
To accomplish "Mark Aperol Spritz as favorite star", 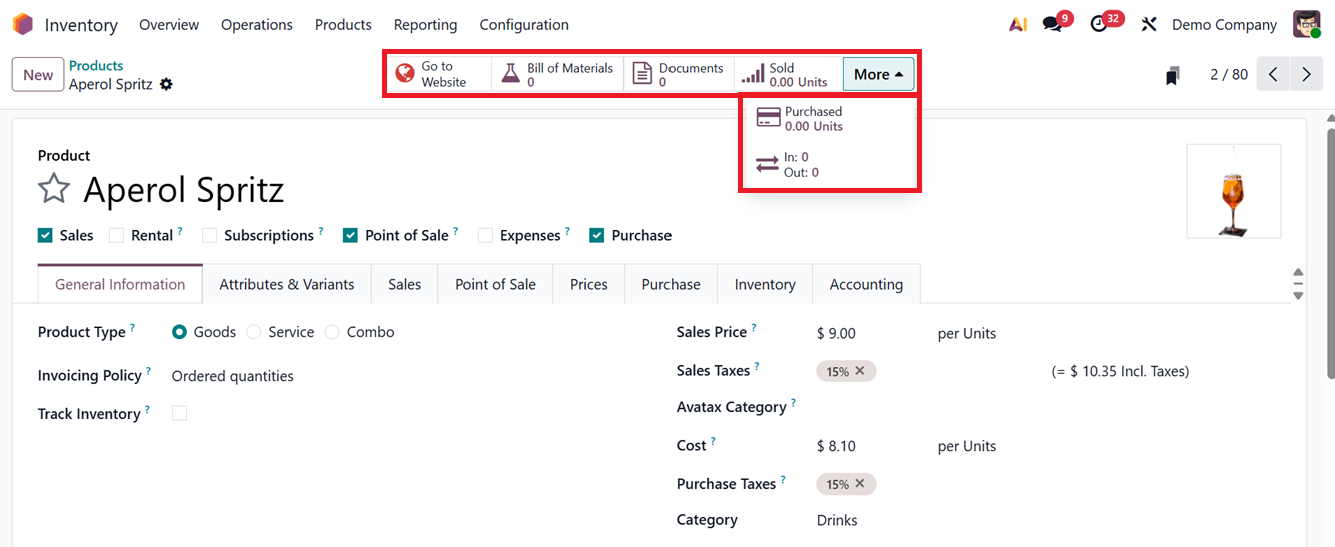I will click(x=54, y=189).
